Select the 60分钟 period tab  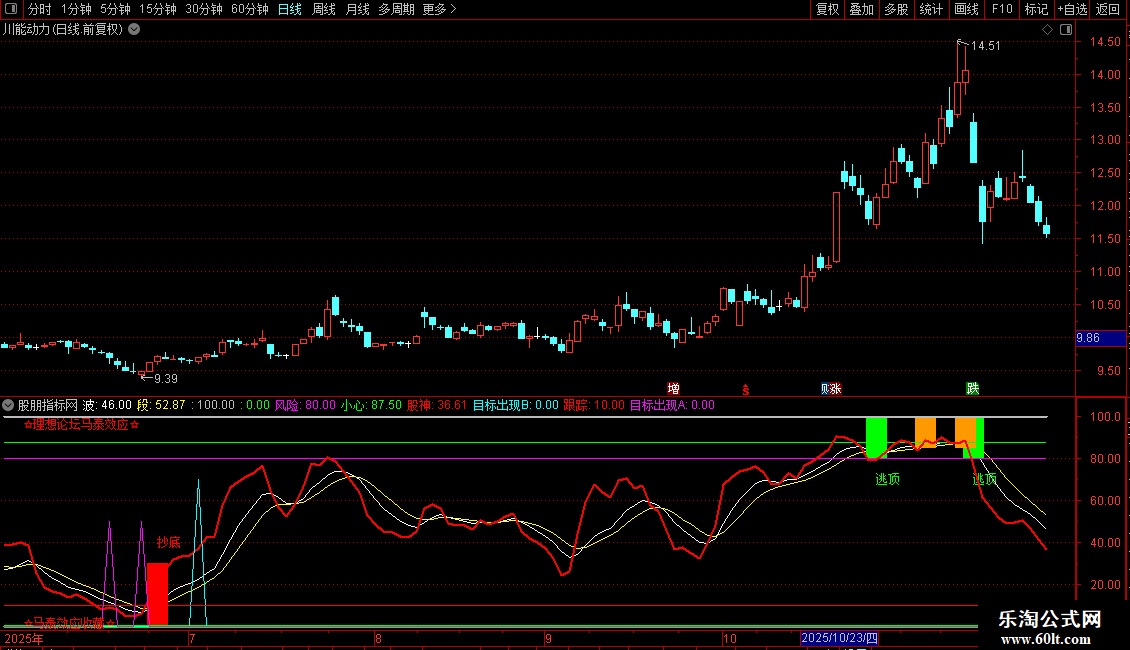[249, 10]
